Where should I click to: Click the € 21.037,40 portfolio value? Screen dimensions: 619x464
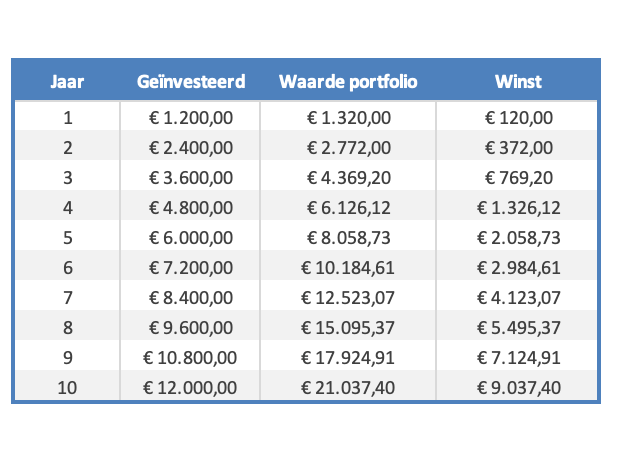tap(348, 388)
